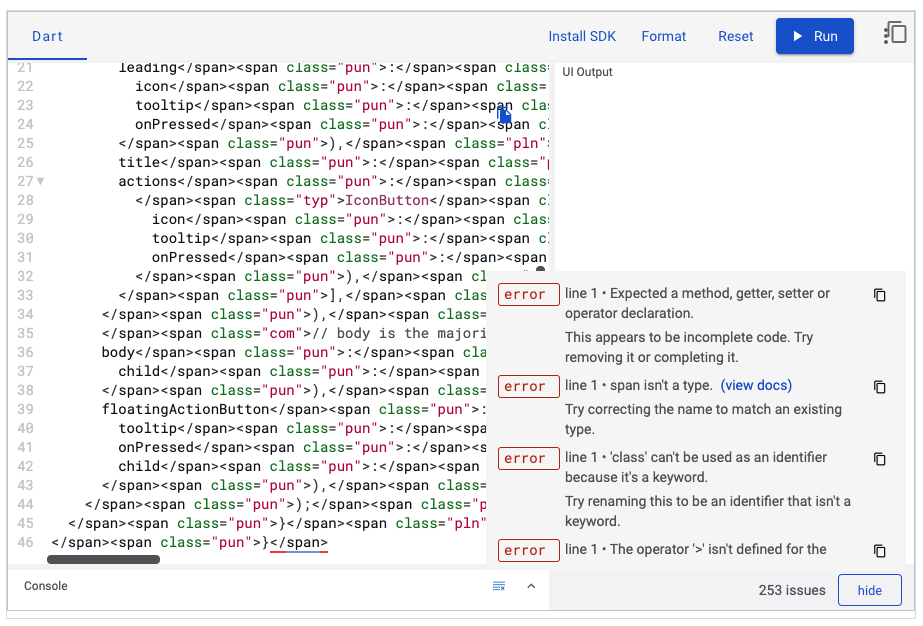Click the error badge for span type
The height and width of the screenshot is (626, 923).
pyautogui.click(x=528, y=386)
